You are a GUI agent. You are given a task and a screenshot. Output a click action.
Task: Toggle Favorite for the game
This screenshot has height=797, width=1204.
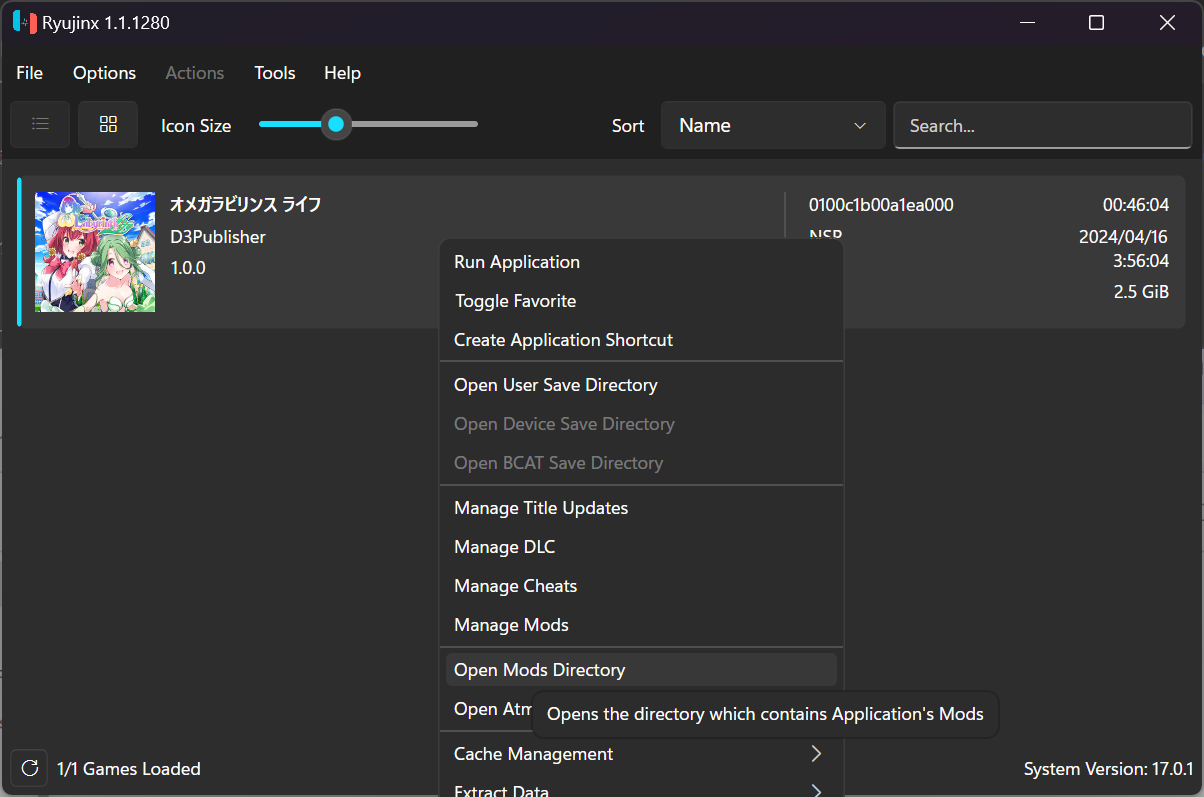click(515, 301)
